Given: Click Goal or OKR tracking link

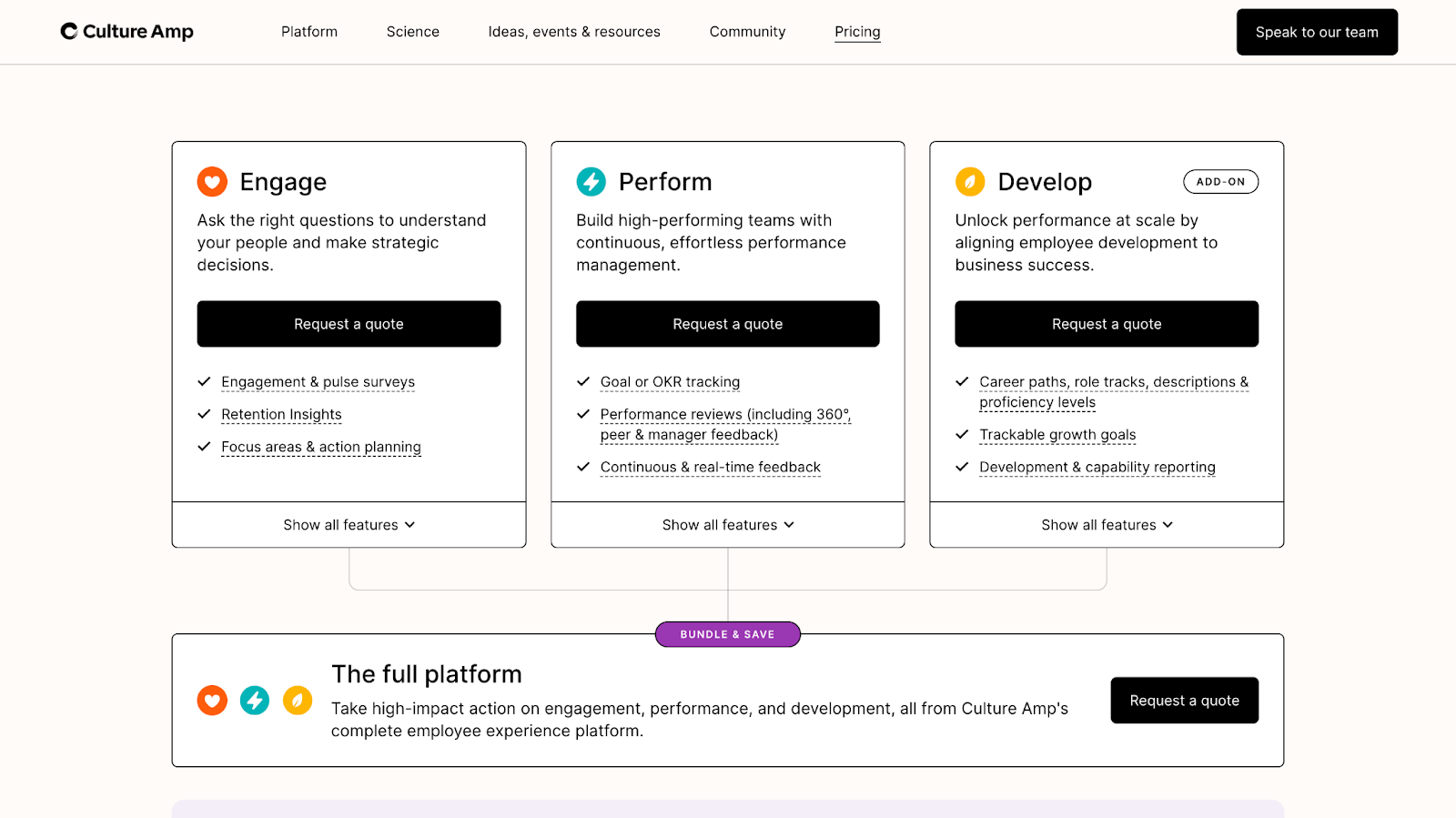Looking at the screenshot, I should pyautogui.click(x=671, y=382).
